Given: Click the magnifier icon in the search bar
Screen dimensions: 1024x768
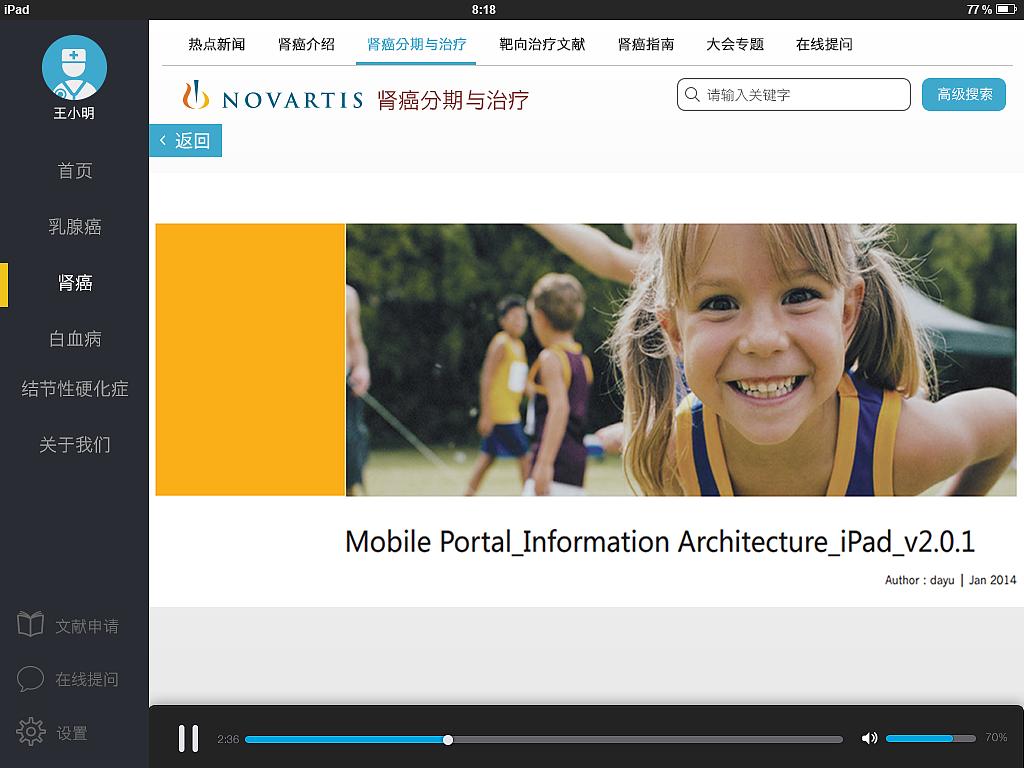Looking at the screenshot, I should tap(694, 94).
